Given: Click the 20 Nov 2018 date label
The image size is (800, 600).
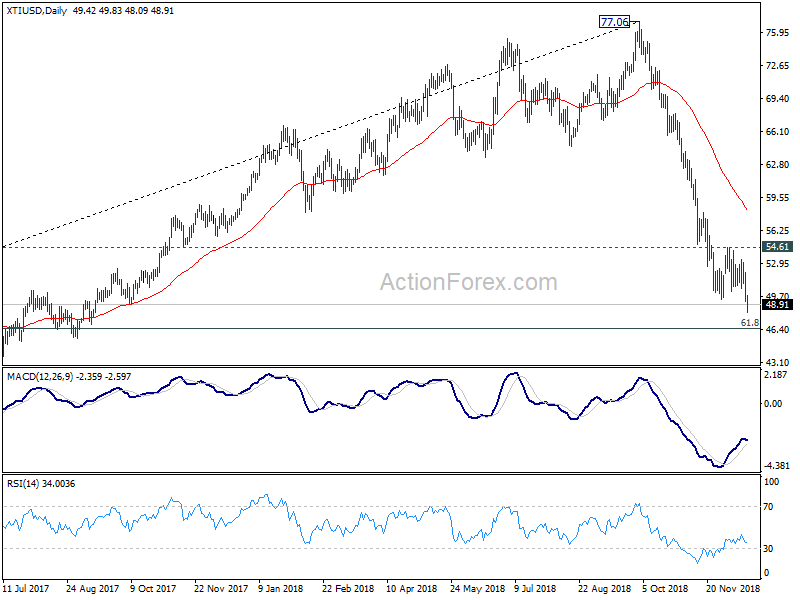Looking at the screenshot, I should pos(733,588).
